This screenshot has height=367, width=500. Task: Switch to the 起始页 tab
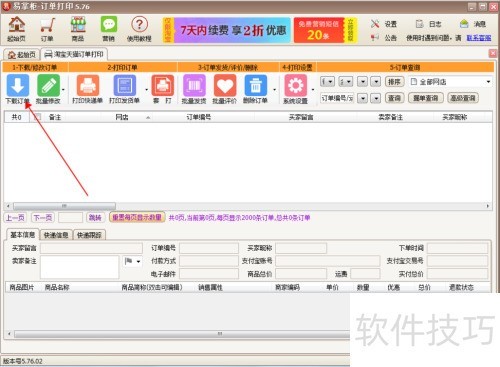pos(22,54)
